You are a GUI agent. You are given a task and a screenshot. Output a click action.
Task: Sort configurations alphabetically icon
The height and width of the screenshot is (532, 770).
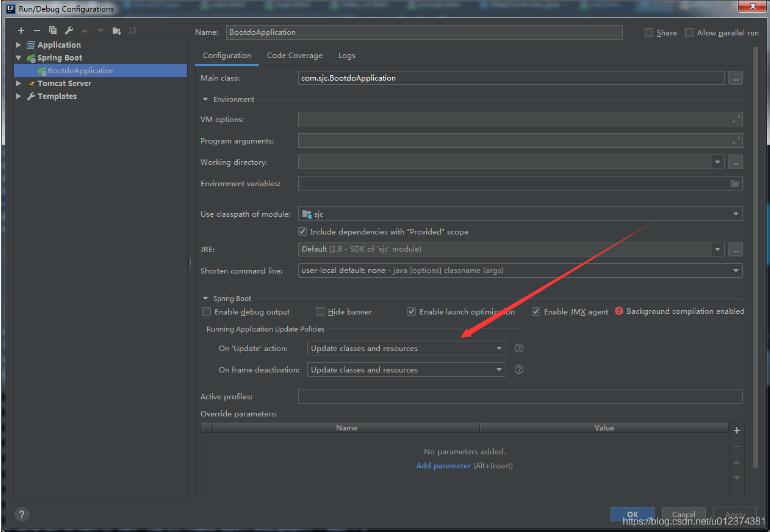point(133,31)
